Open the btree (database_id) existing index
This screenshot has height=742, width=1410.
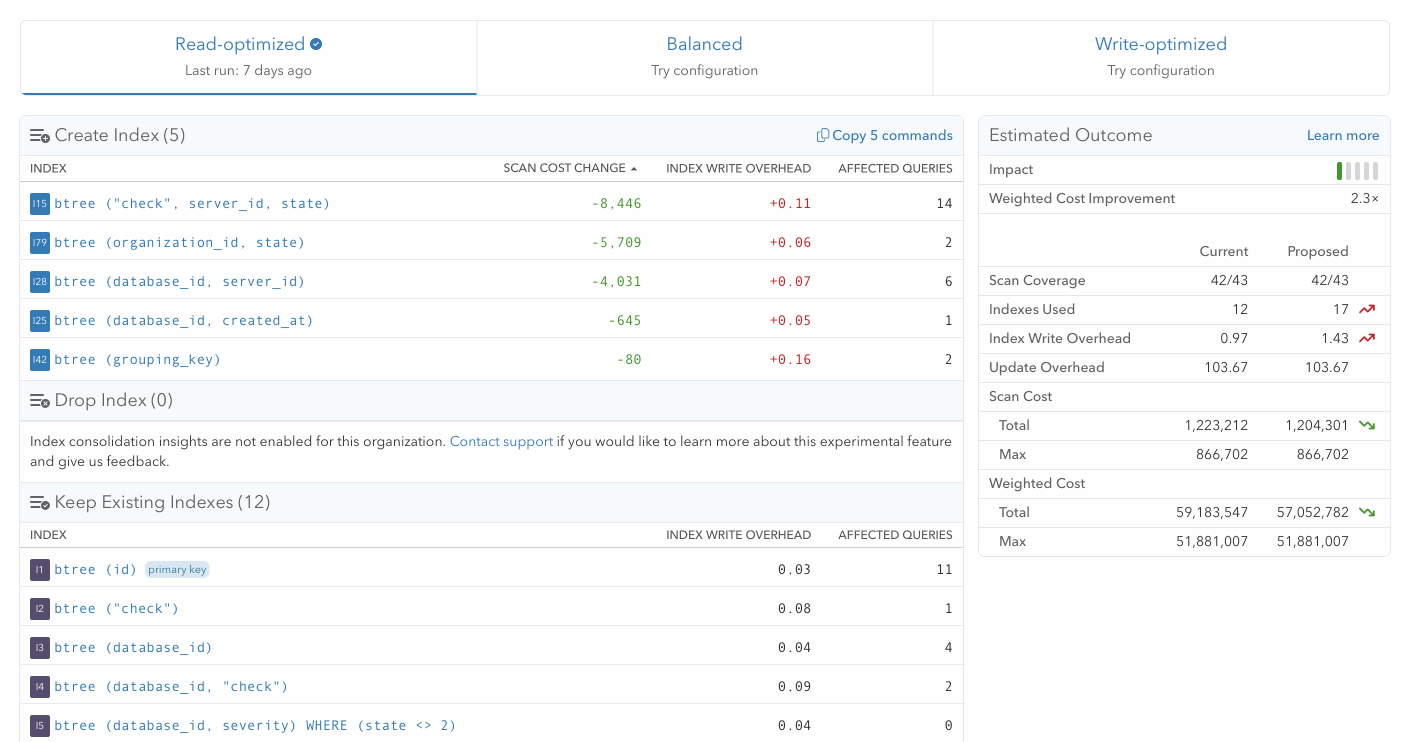[134, 648]
